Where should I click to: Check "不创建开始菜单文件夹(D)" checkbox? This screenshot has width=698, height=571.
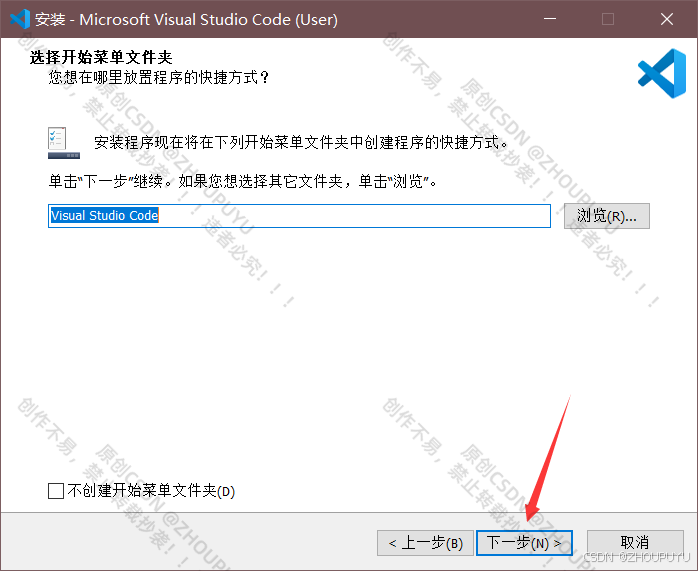click(x=56, y=491)
